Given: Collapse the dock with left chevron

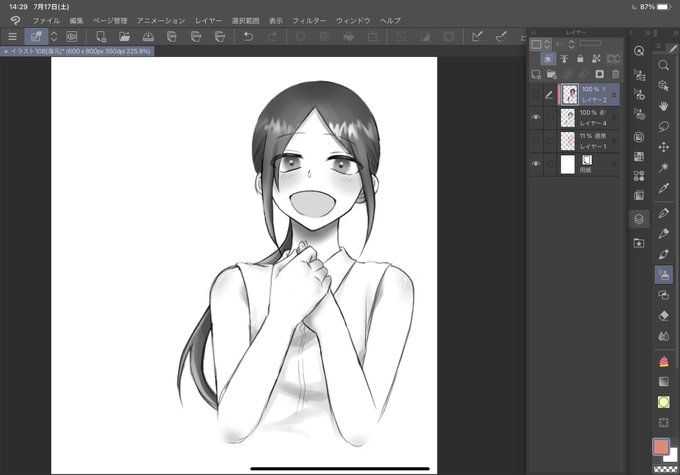Looking at the screenshot, I should (x=631, y=33).
